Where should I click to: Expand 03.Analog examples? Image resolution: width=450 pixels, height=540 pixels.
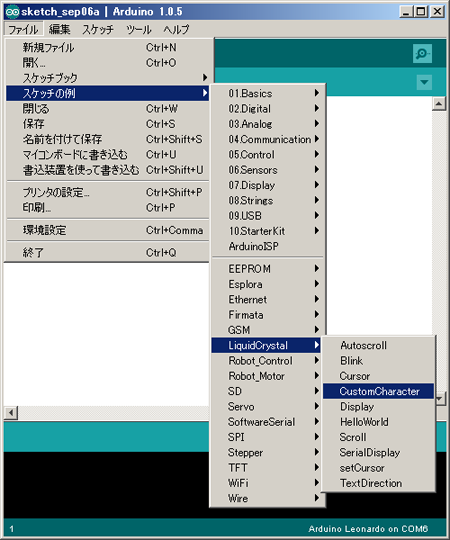(267, 124)
